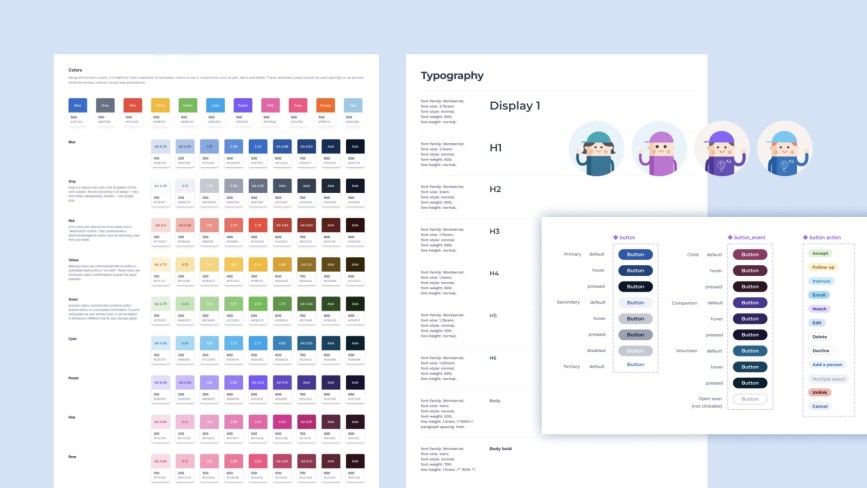This screenshot has width=867, height=488.
Task: Click the Delete action pill
Action: pyautogui.click(x=819, y=337)
